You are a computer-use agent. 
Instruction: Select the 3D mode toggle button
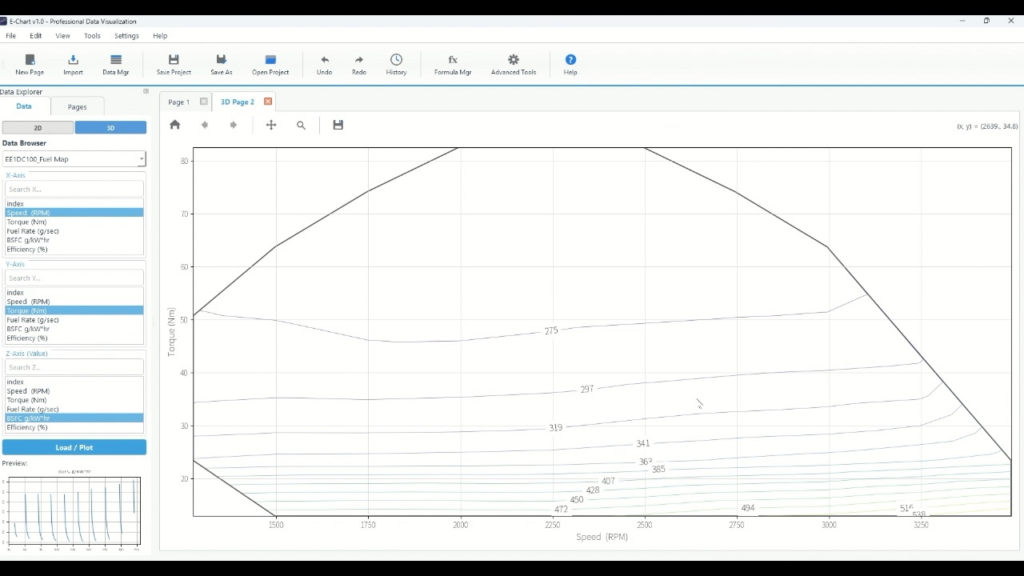tap(110, 128)
